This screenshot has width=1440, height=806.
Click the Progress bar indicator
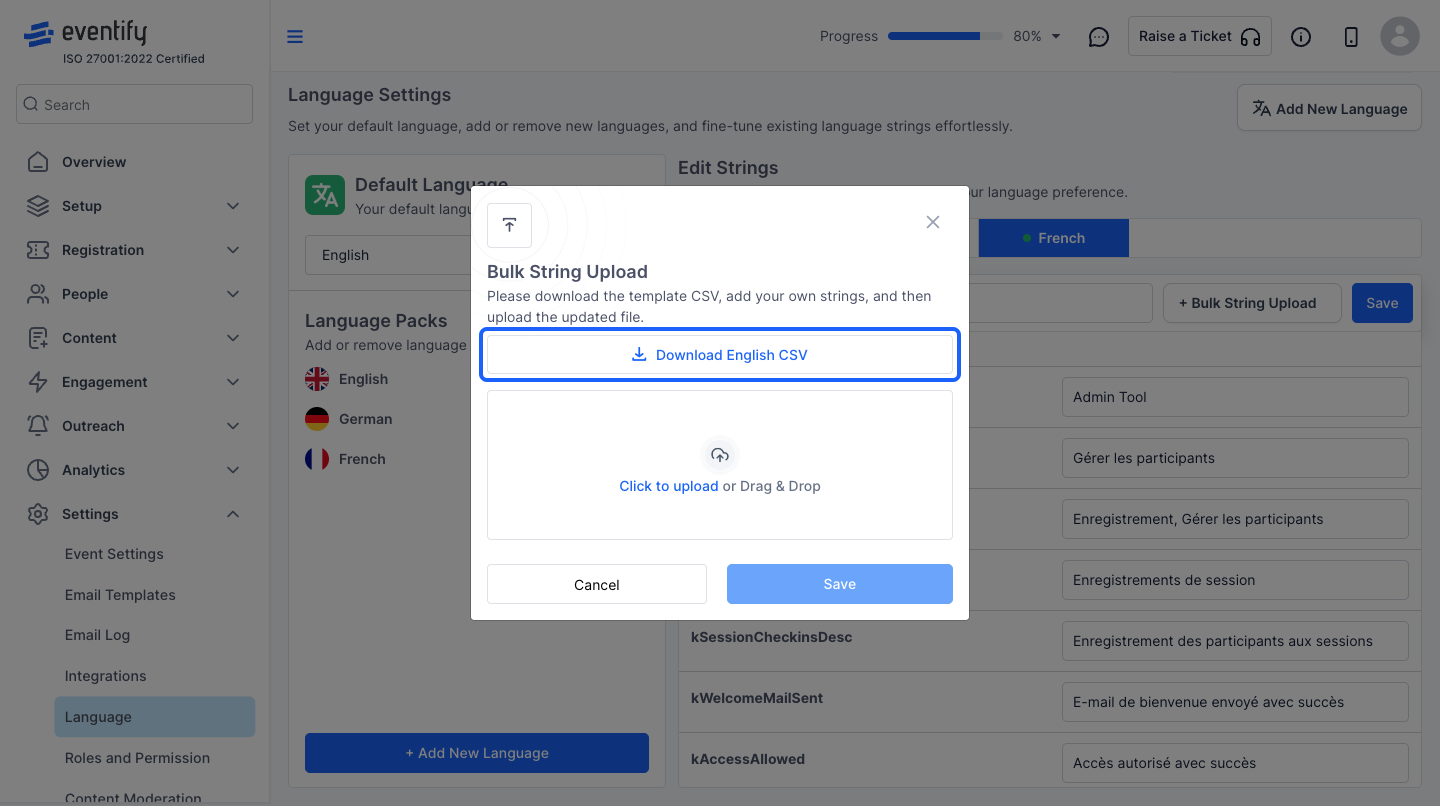tap(945, 36)
